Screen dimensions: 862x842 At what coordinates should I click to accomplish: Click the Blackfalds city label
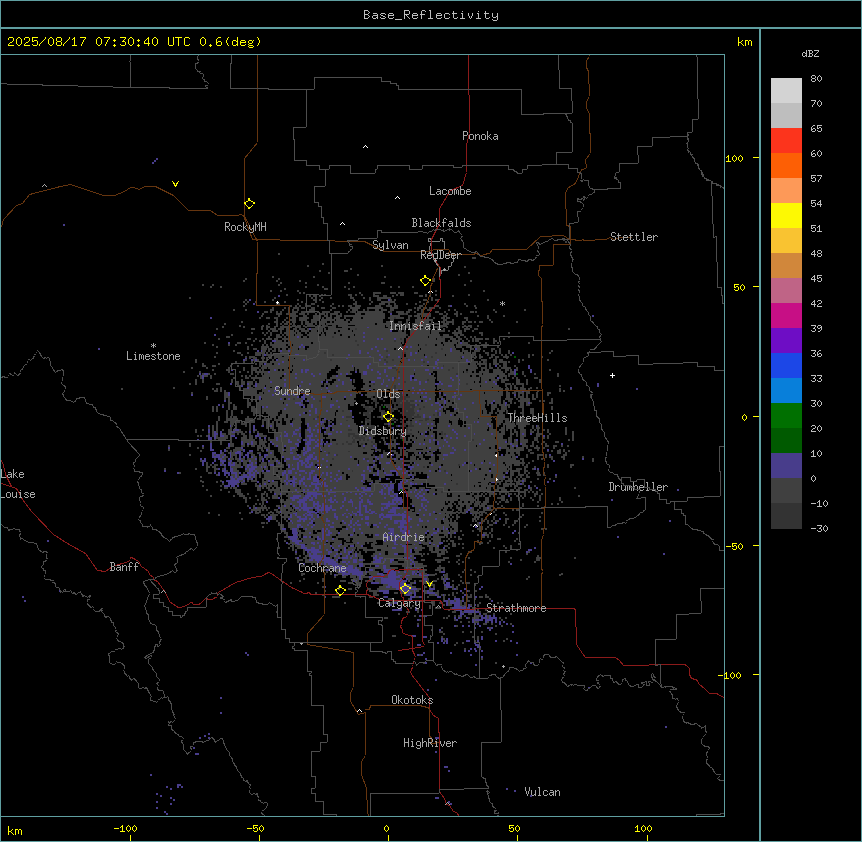441,223
